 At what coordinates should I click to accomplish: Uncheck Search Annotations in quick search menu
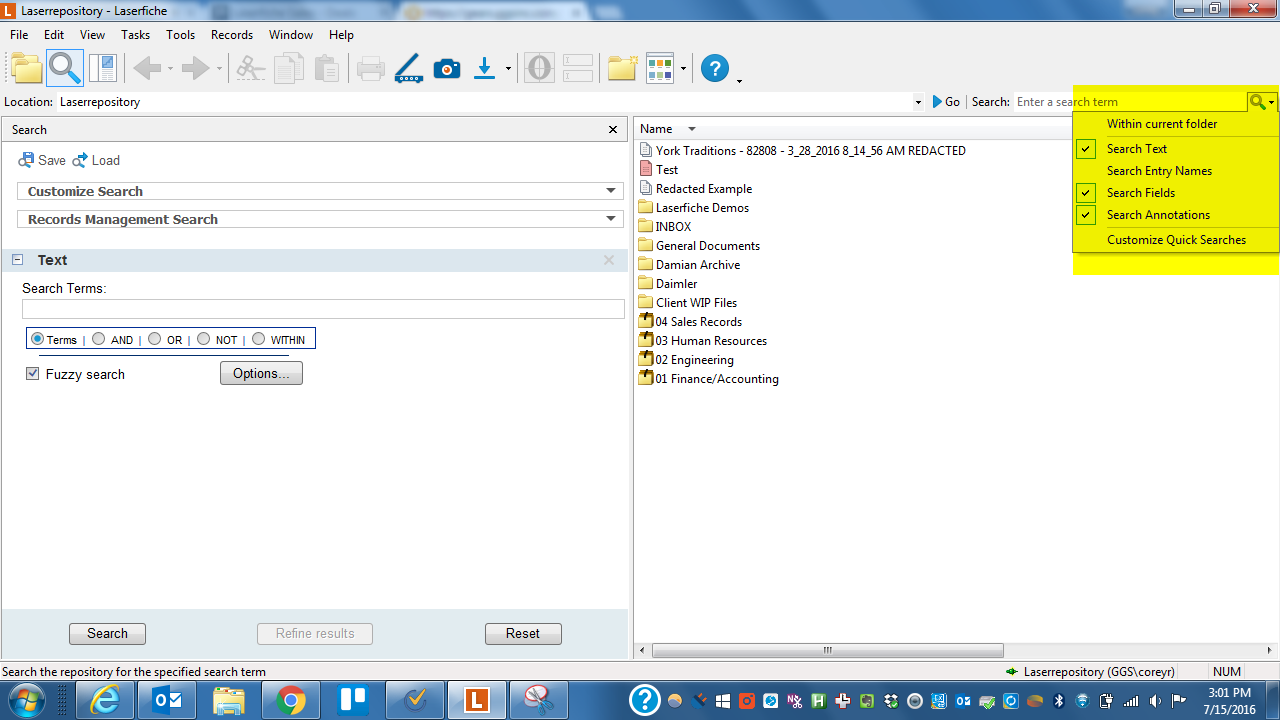click(x=1086, y=215)
